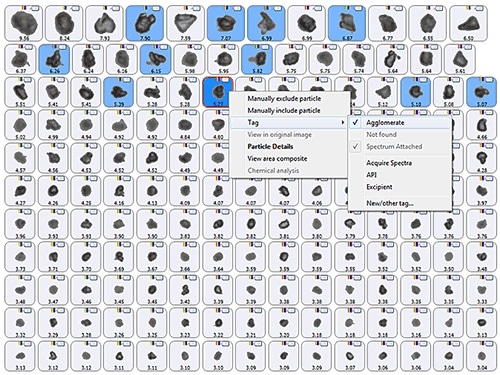Click the tag bubble icon on particle 6.87
Image resolution: width=500 pixels, height=375 pixels.
(358, 8)
